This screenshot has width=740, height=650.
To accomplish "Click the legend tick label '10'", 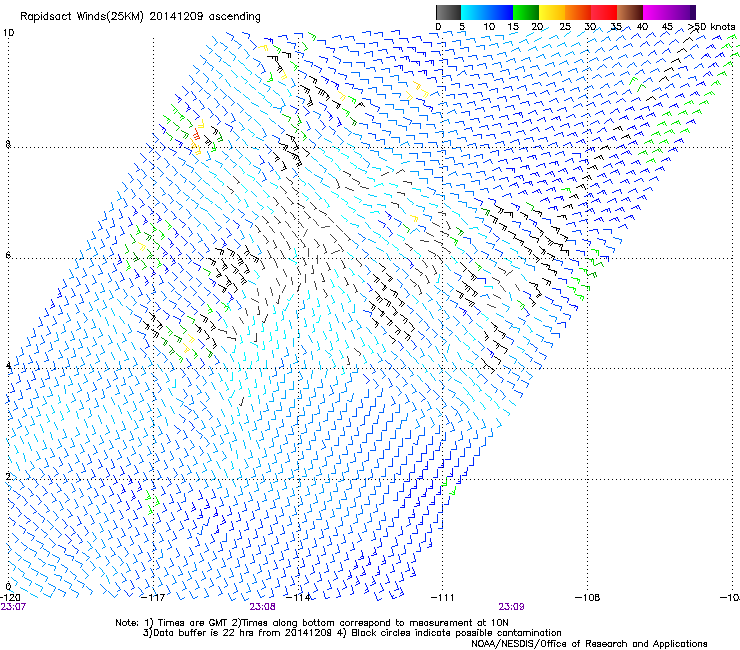I will point(489,27).
